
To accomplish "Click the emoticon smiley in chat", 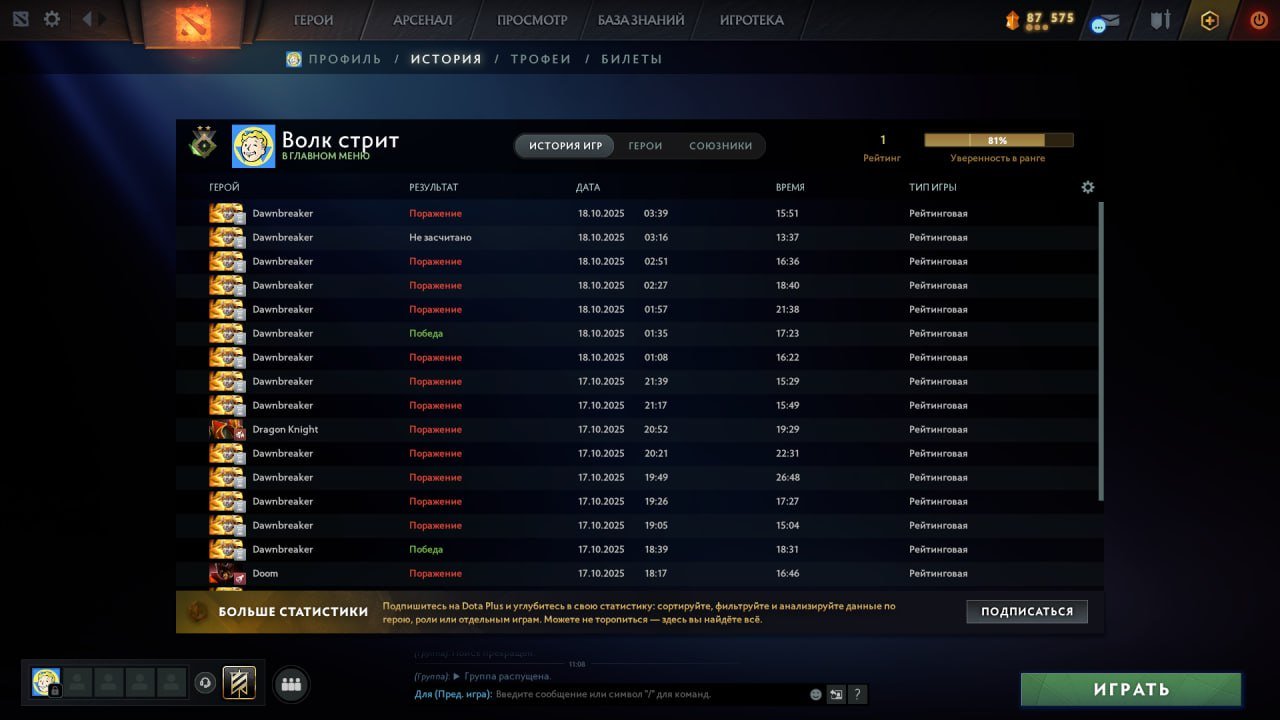I will tap(816, 694).
